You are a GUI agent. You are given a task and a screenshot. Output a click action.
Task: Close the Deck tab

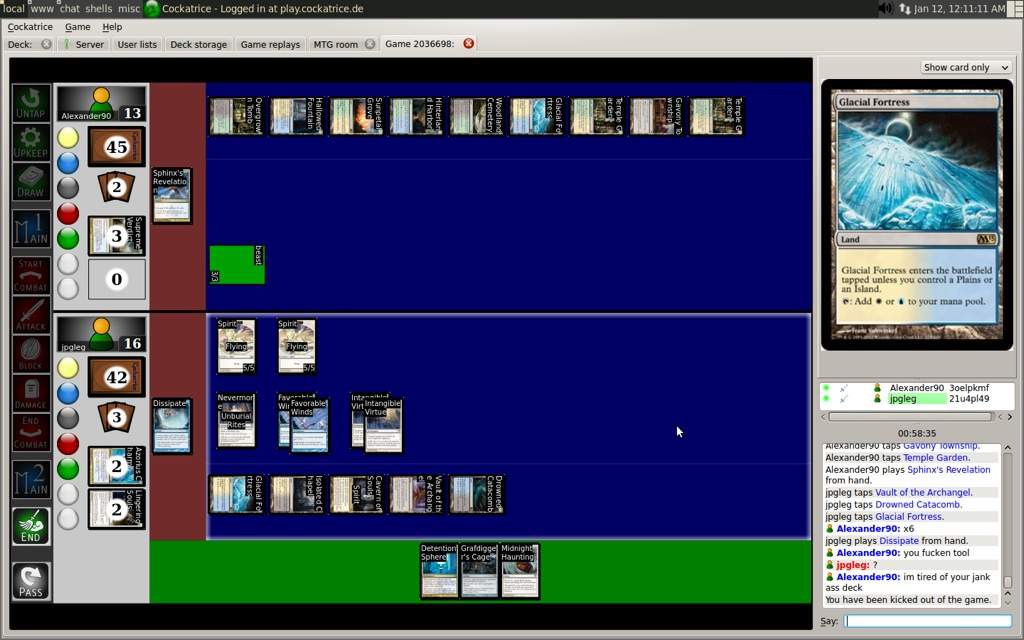click(46, 44)
